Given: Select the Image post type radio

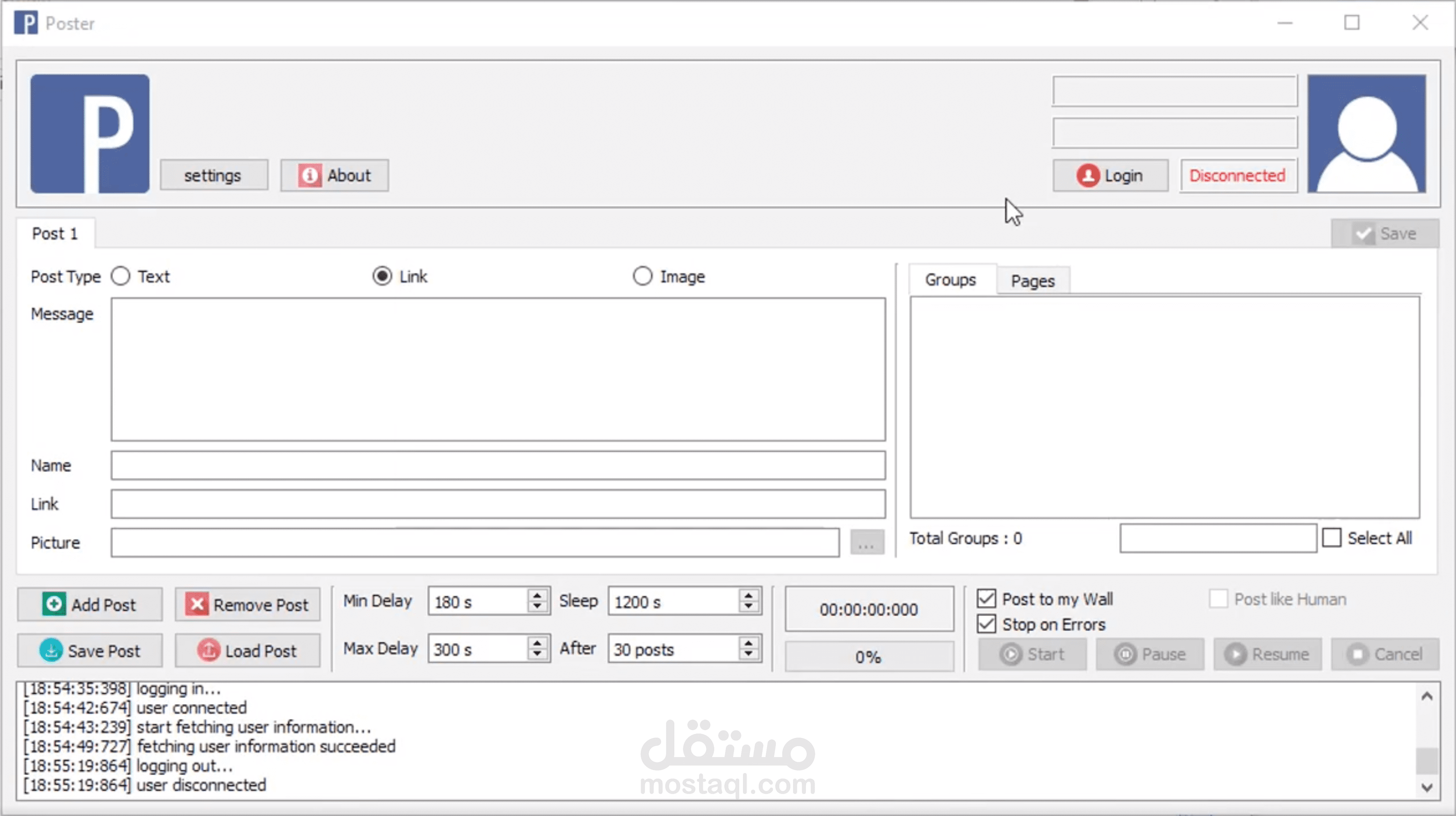Looking at the screenshot, I should click(642, 276).
